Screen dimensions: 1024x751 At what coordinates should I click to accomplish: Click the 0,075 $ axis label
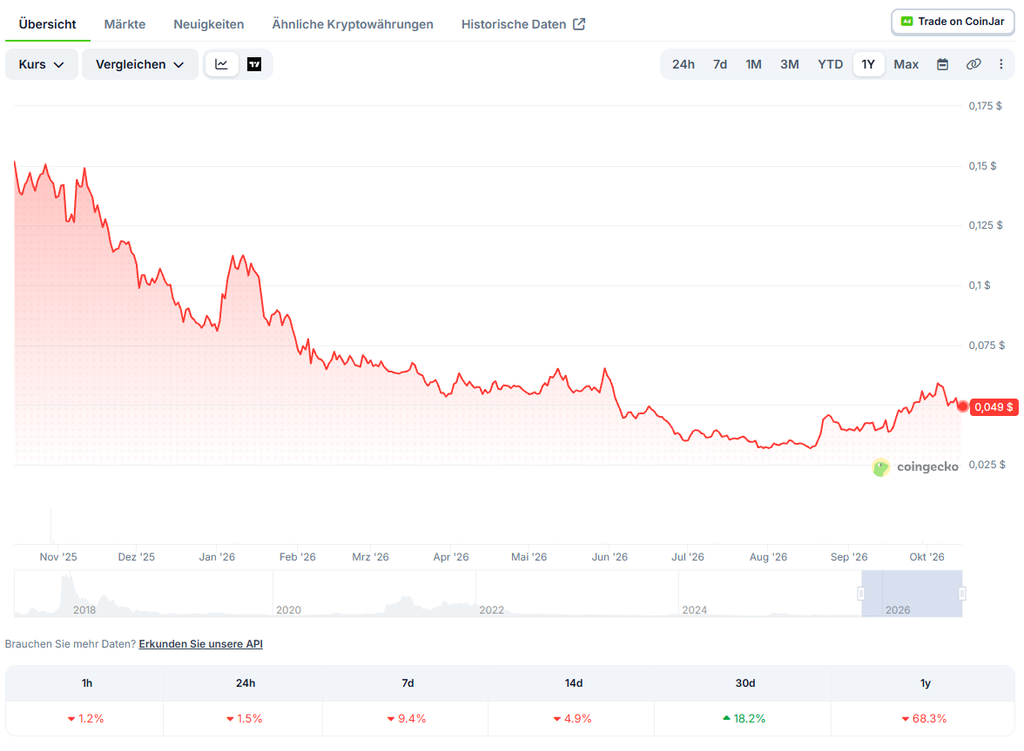(986, 345)
